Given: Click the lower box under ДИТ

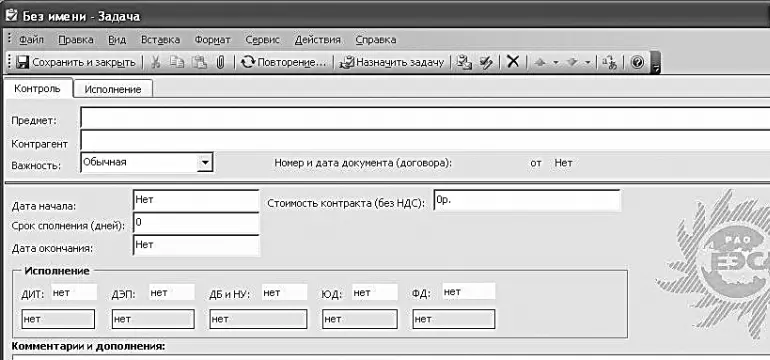Looking at the screenshot, I should click(x=58, y=319).
